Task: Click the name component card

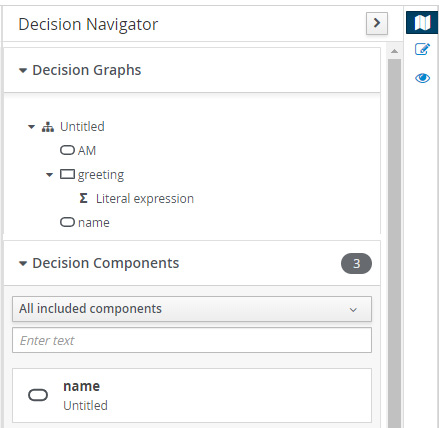Action: click(x=192, y=395)
